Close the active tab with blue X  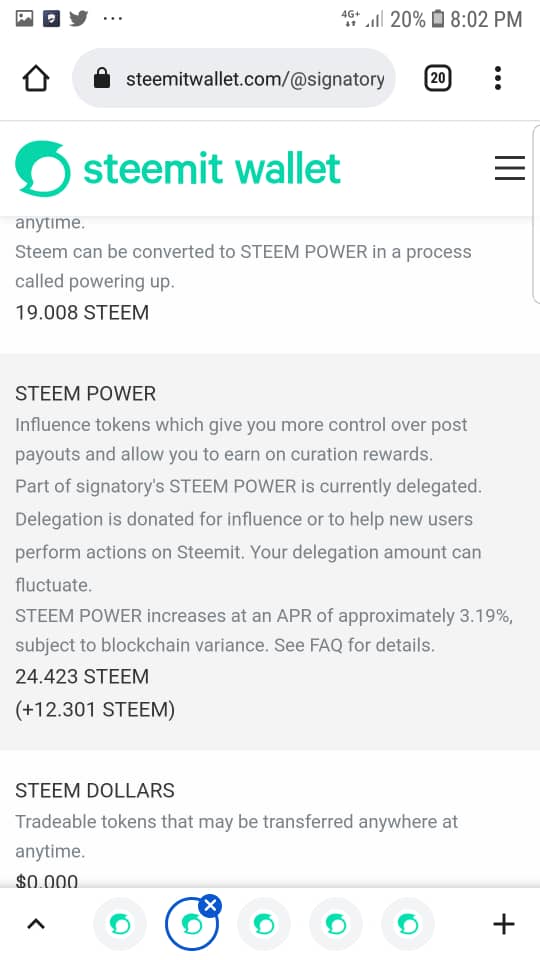coord(210,905)
